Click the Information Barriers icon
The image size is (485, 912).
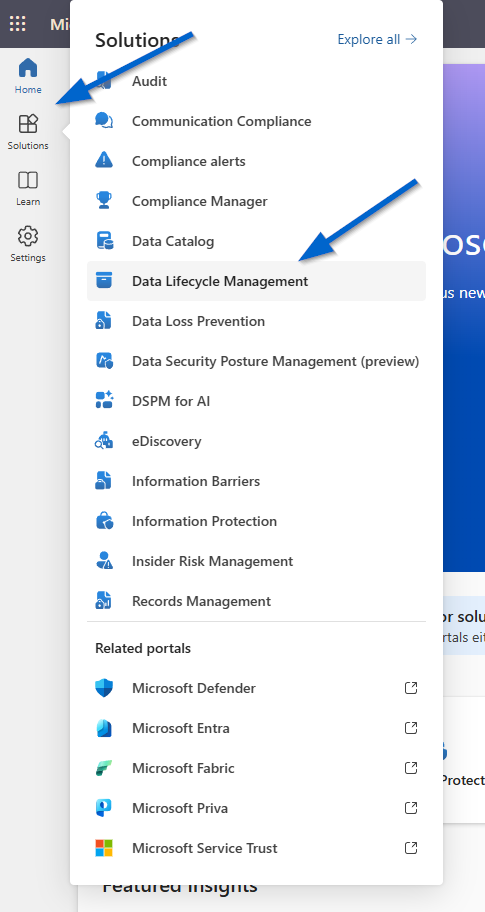(104, 481)
